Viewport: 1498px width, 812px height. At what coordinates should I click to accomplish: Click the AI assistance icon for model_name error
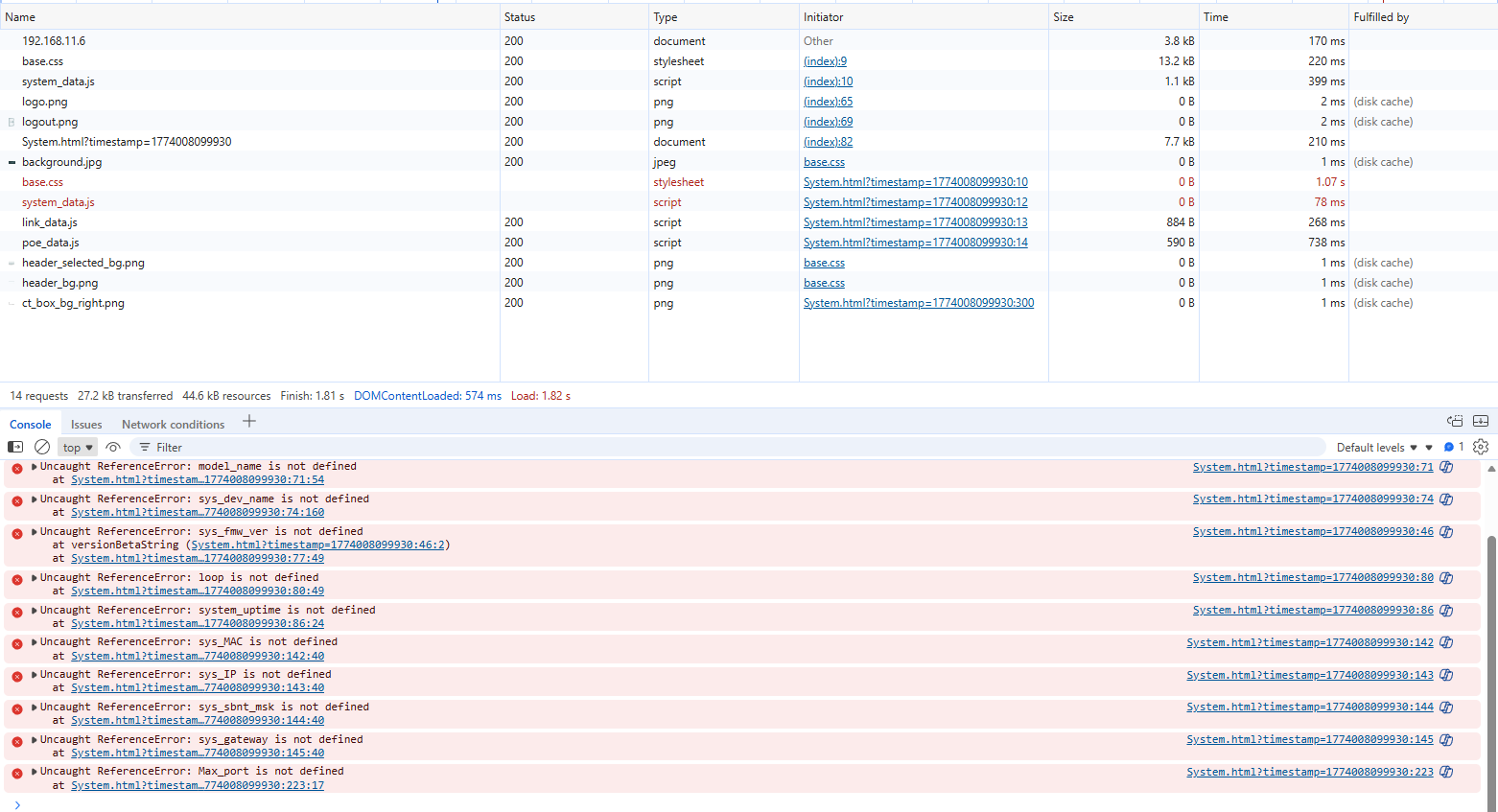[x=1446, y=467]
